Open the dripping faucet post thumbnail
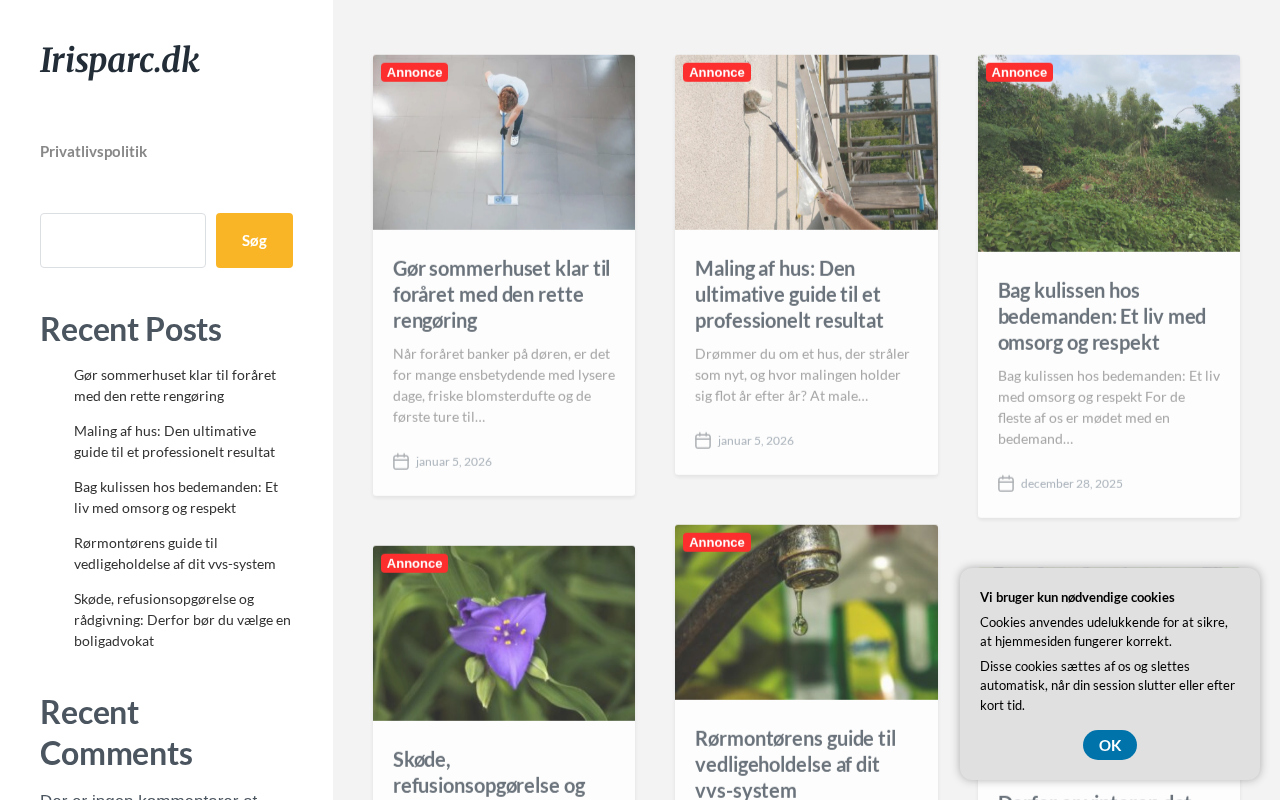The width and height of the screenshot is (1280, 800). tap(806, 612)
